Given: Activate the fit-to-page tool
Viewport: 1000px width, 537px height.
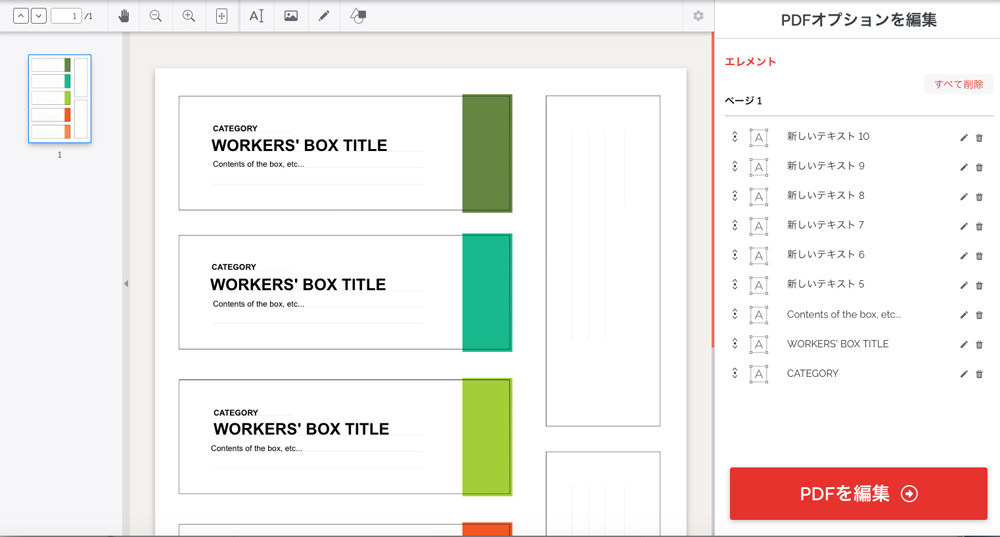Looking at the screenshot, I should point(222,16).
